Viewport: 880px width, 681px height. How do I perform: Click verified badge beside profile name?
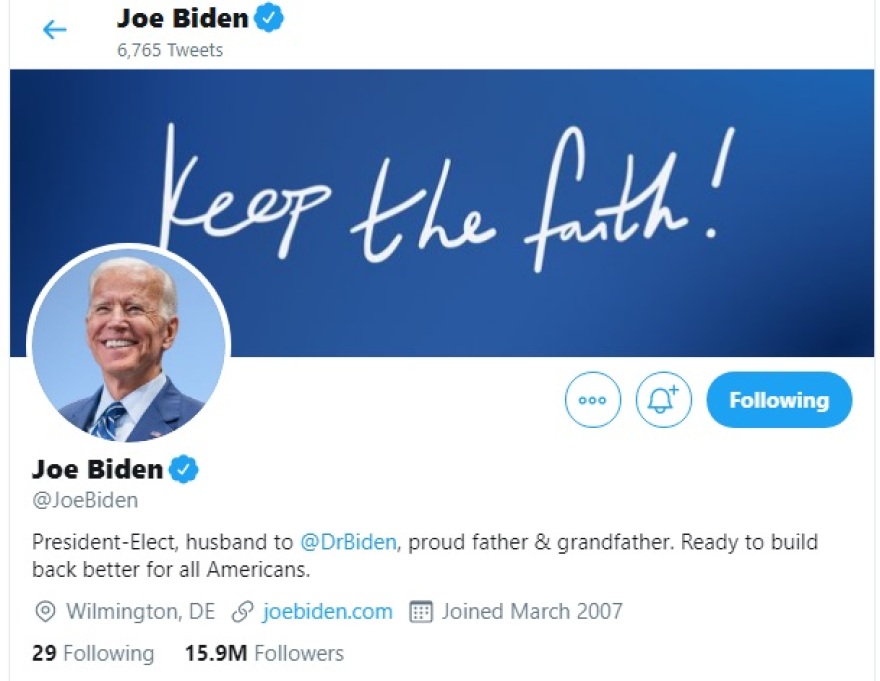(183, 468)
